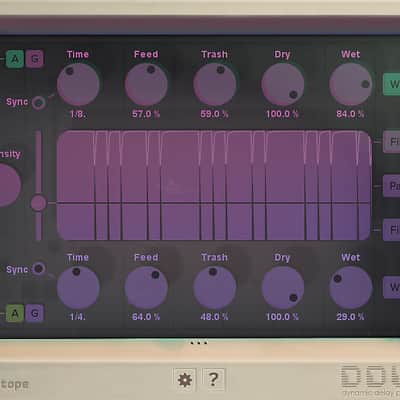
Task: Click the lower Trash knob
Action: [214, 287]
